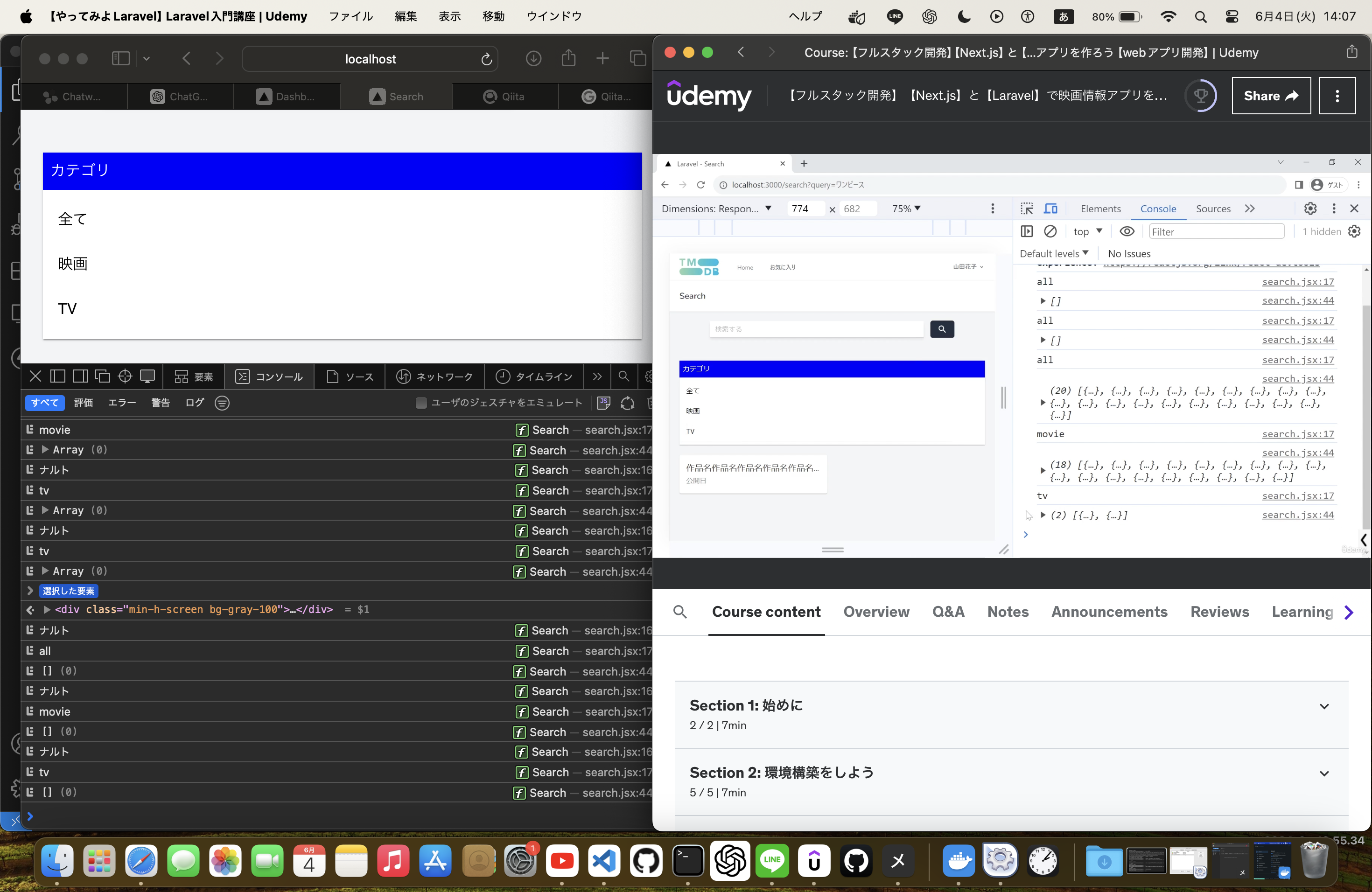1372x892 pixels.
Task: Click the localhost address bar
Action: pyautogui.click(x=370, y=59)
